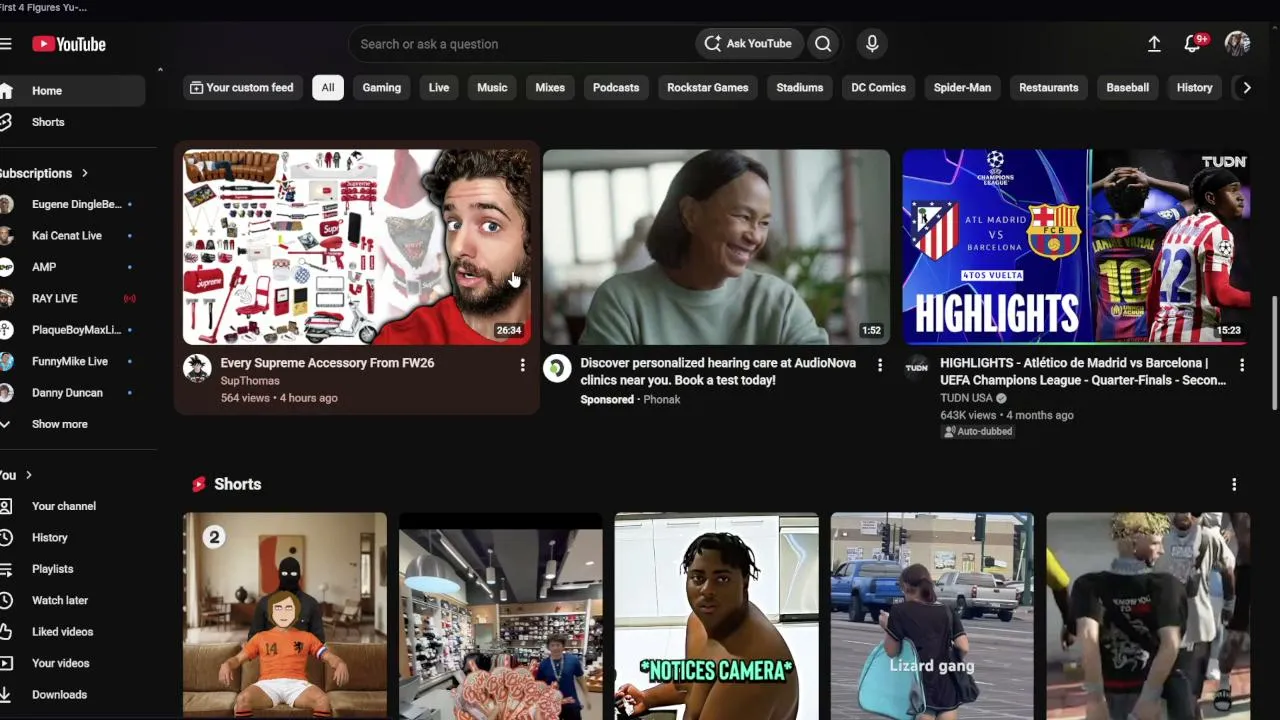Click the SupThomas channel name
This screenshot has width=1280, height=720.
click(x=250, y=381)
